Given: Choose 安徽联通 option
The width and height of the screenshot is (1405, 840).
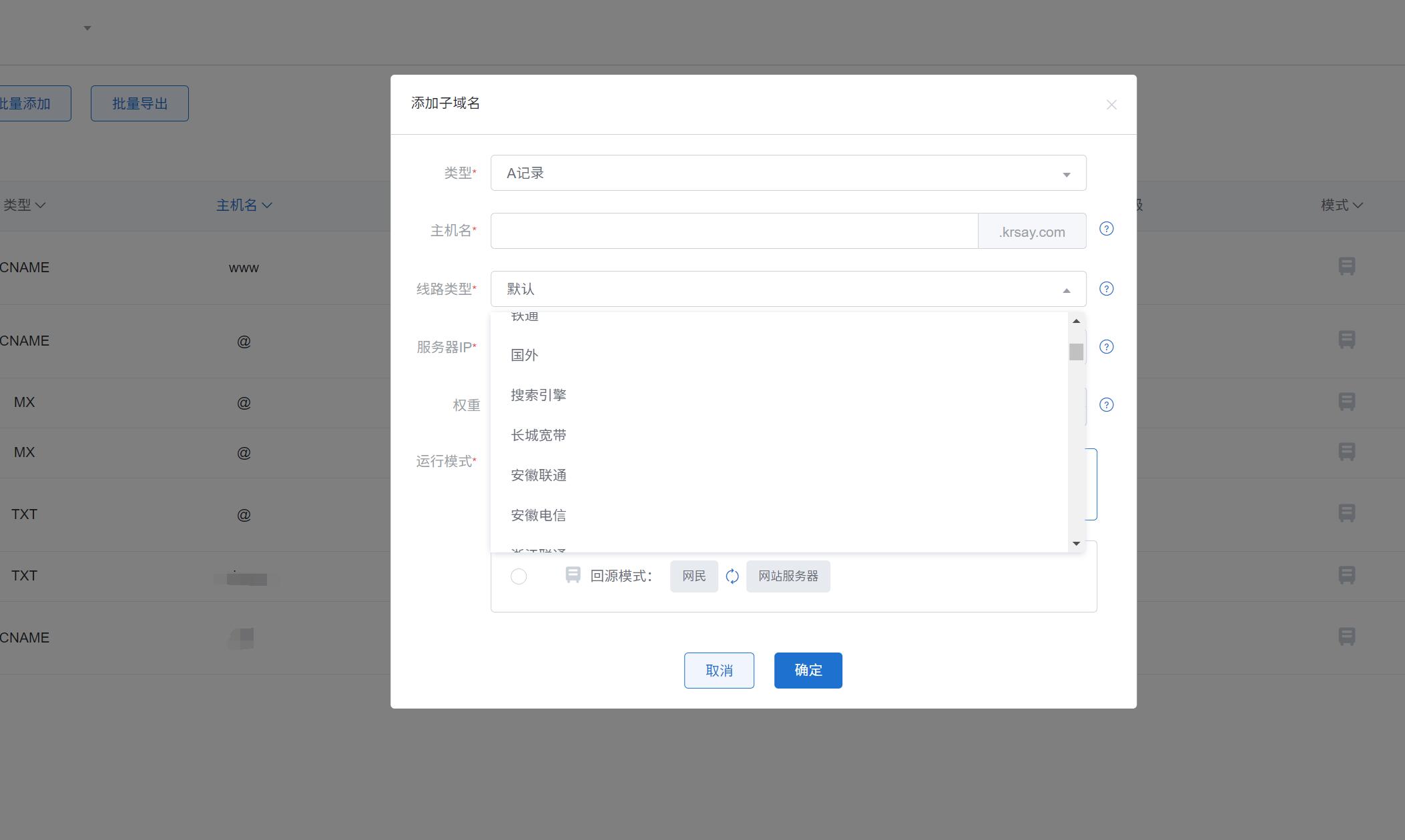Looking at the screenshot, I should (x=779, y=475).
